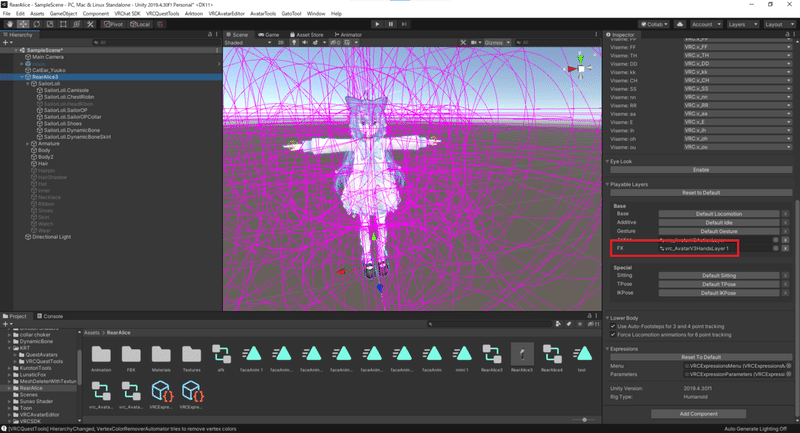Open the Layers dropdown
The width and height of the screenshot is (800, 433).
[x=742, y=24]
